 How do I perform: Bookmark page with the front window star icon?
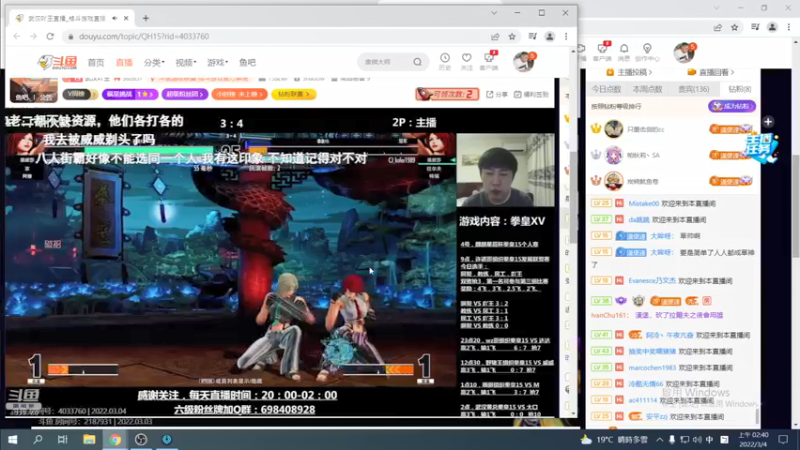coord(512,36)
